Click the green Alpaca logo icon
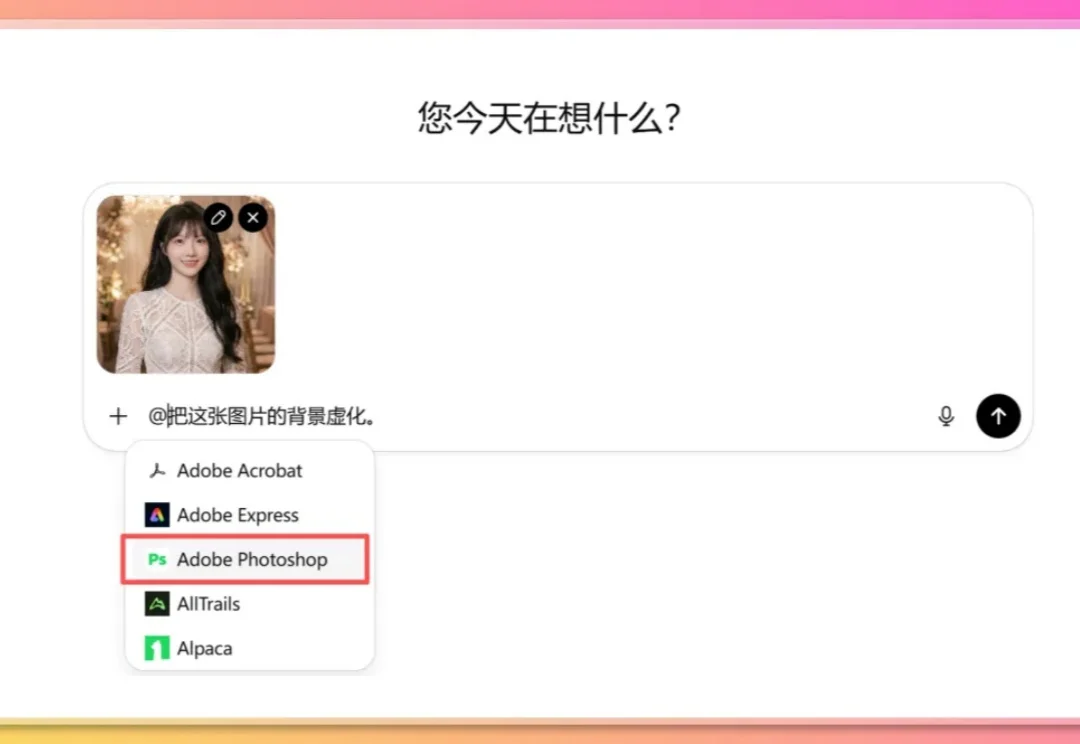The width and height of the screenshot is (1080, 744). pyautogui.click(x=157, y=648)
